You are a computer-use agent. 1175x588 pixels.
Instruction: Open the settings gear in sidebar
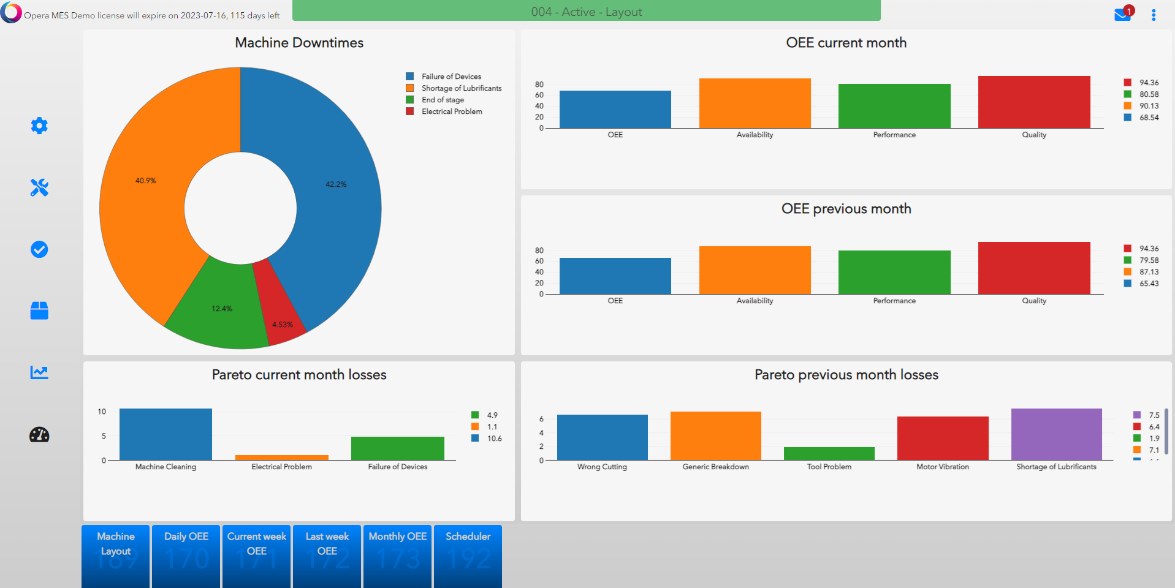pyautogui.click(x=39, y=126)
